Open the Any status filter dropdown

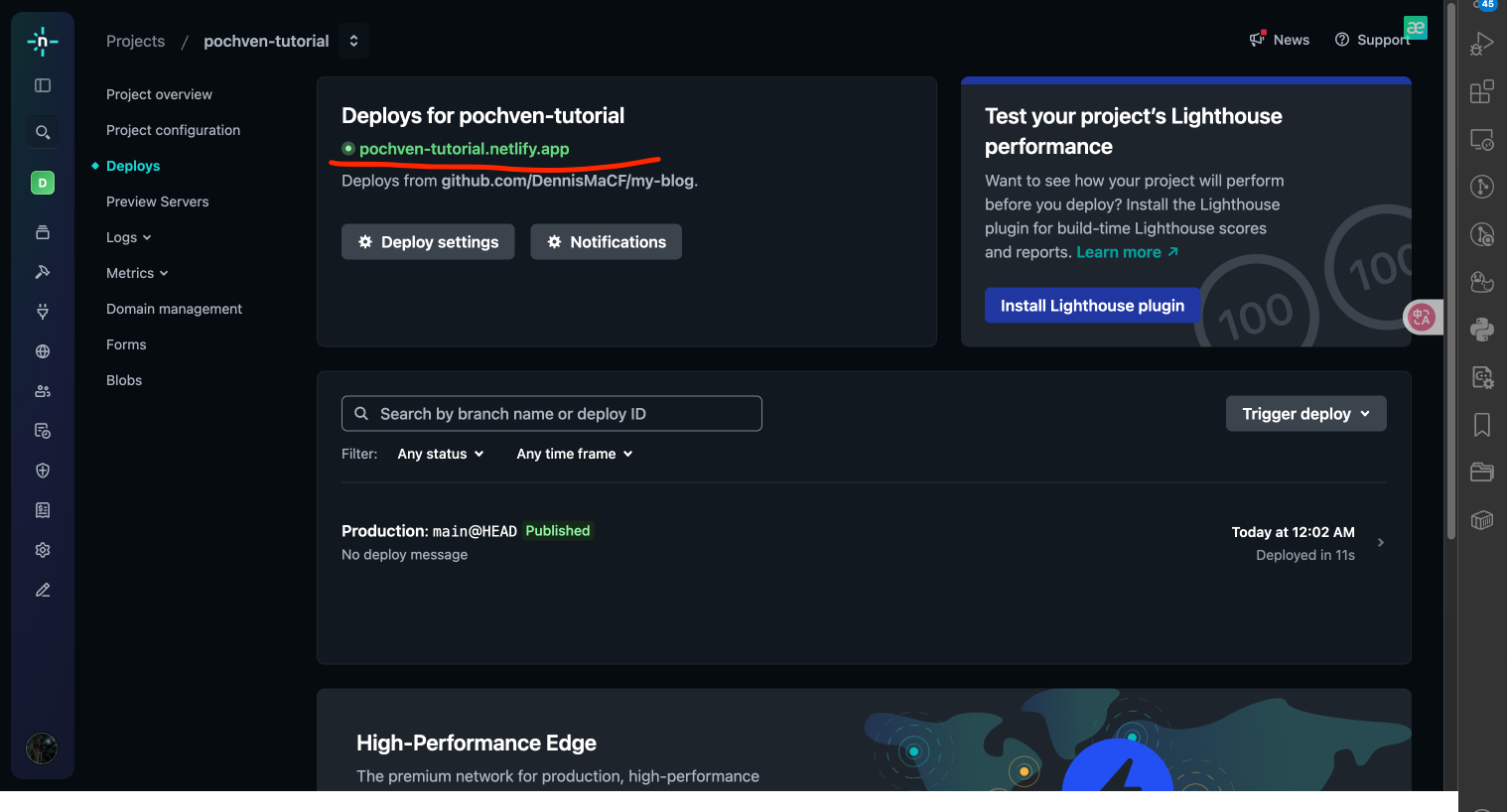pos(440,454)
